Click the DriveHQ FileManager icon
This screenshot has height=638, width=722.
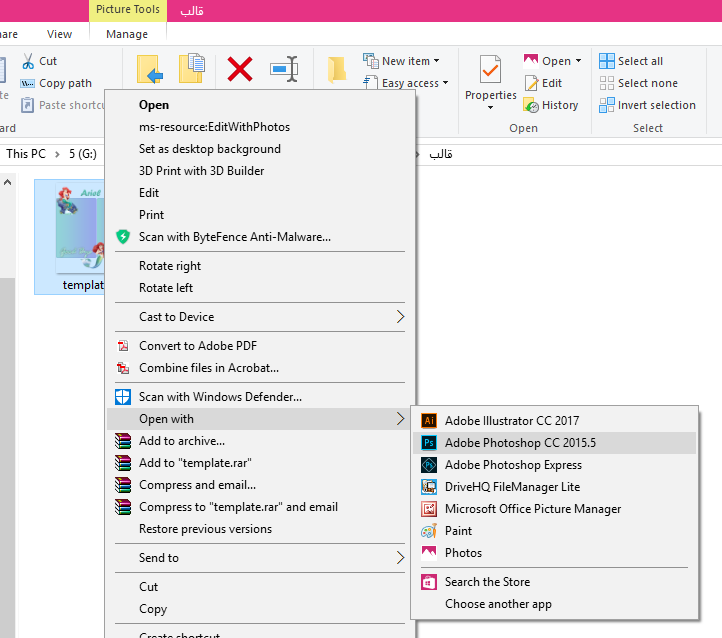click(x=429, y=487)
